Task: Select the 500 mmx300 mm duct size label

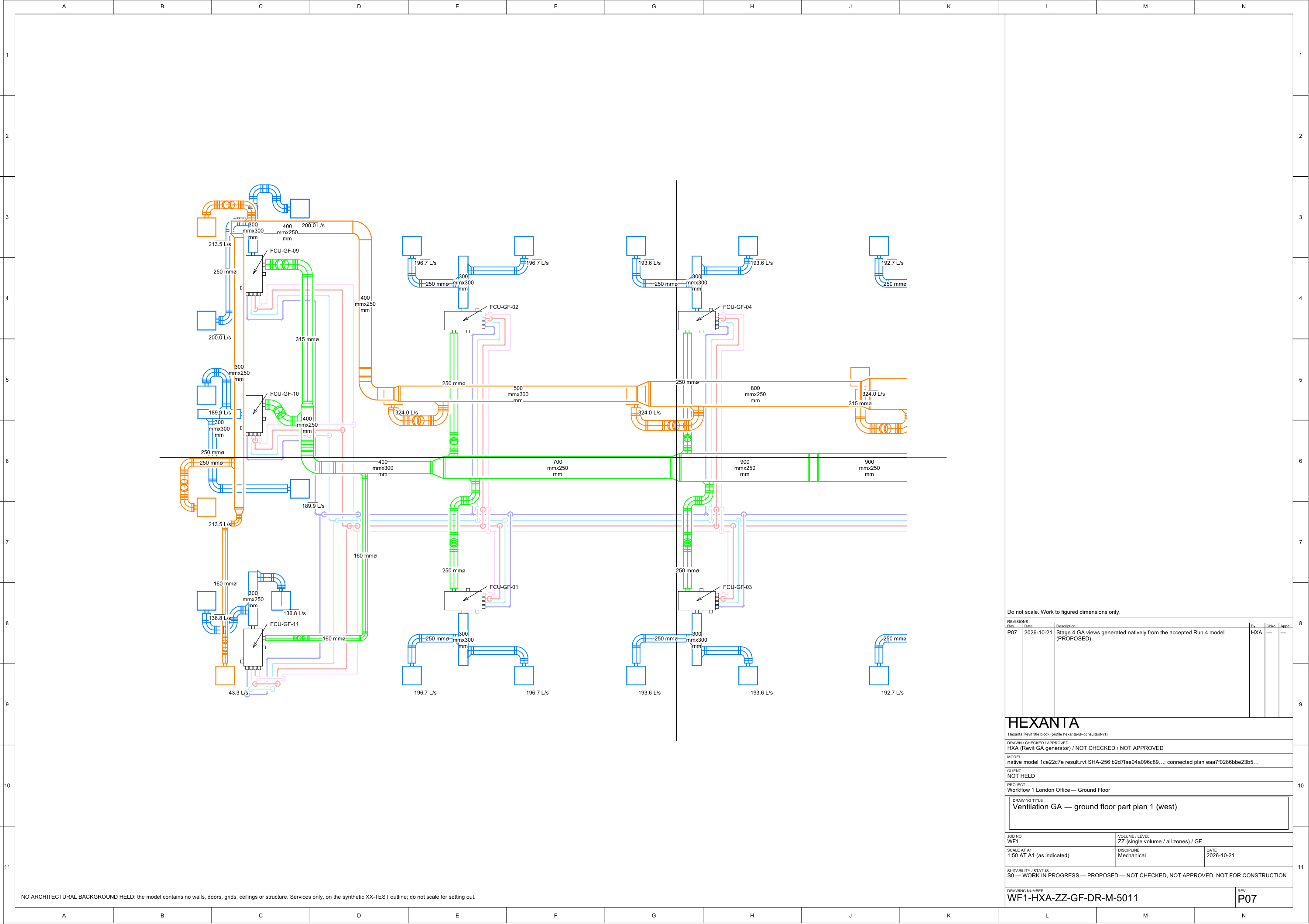Action: (517, 394)
